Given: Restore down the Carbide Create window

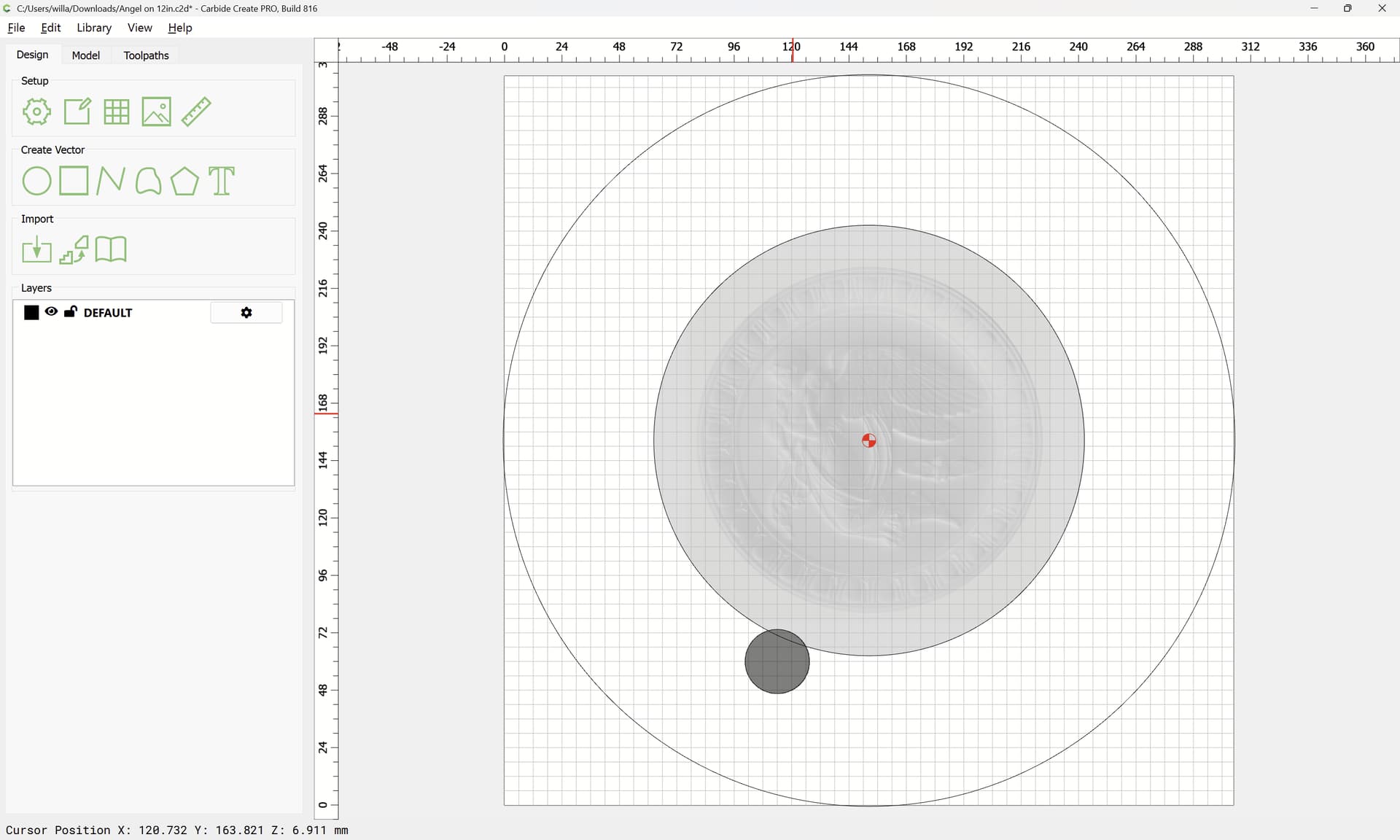Looking at the screenshot, I should (1347, 8).
